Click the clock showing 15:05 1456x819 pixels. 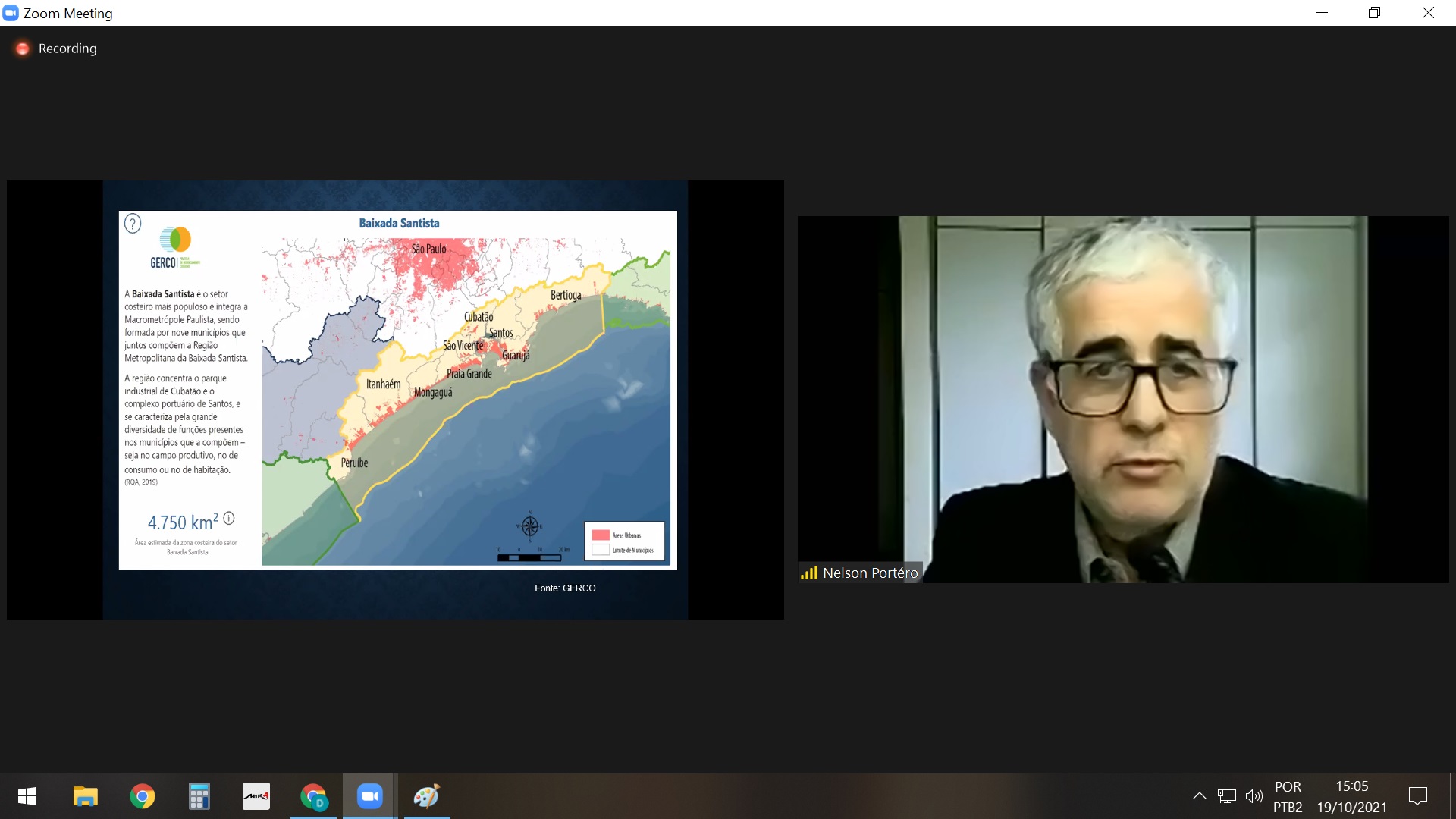tap(1351, 787)
